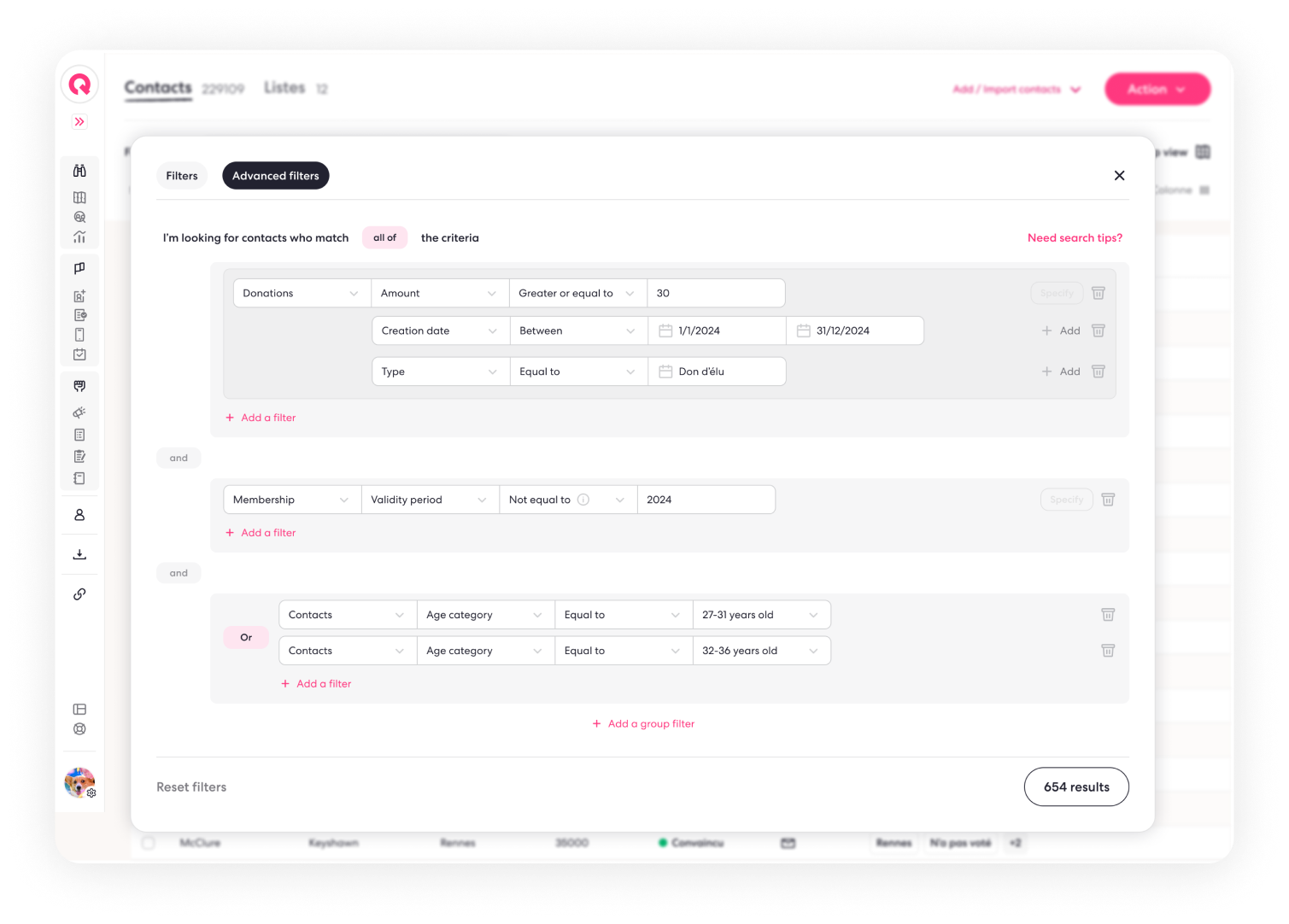Image resolution: width=1289 pixels, height=924 pixels.
Task: Click 'Add a filter' under Membership group
Action: 261,533
